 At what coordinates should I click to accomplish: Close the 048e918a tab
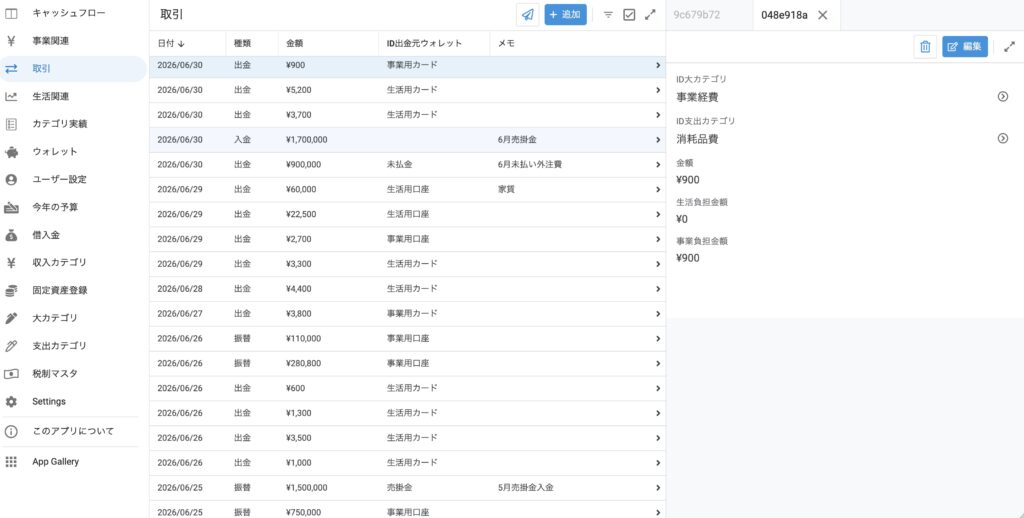pos(823,15)
